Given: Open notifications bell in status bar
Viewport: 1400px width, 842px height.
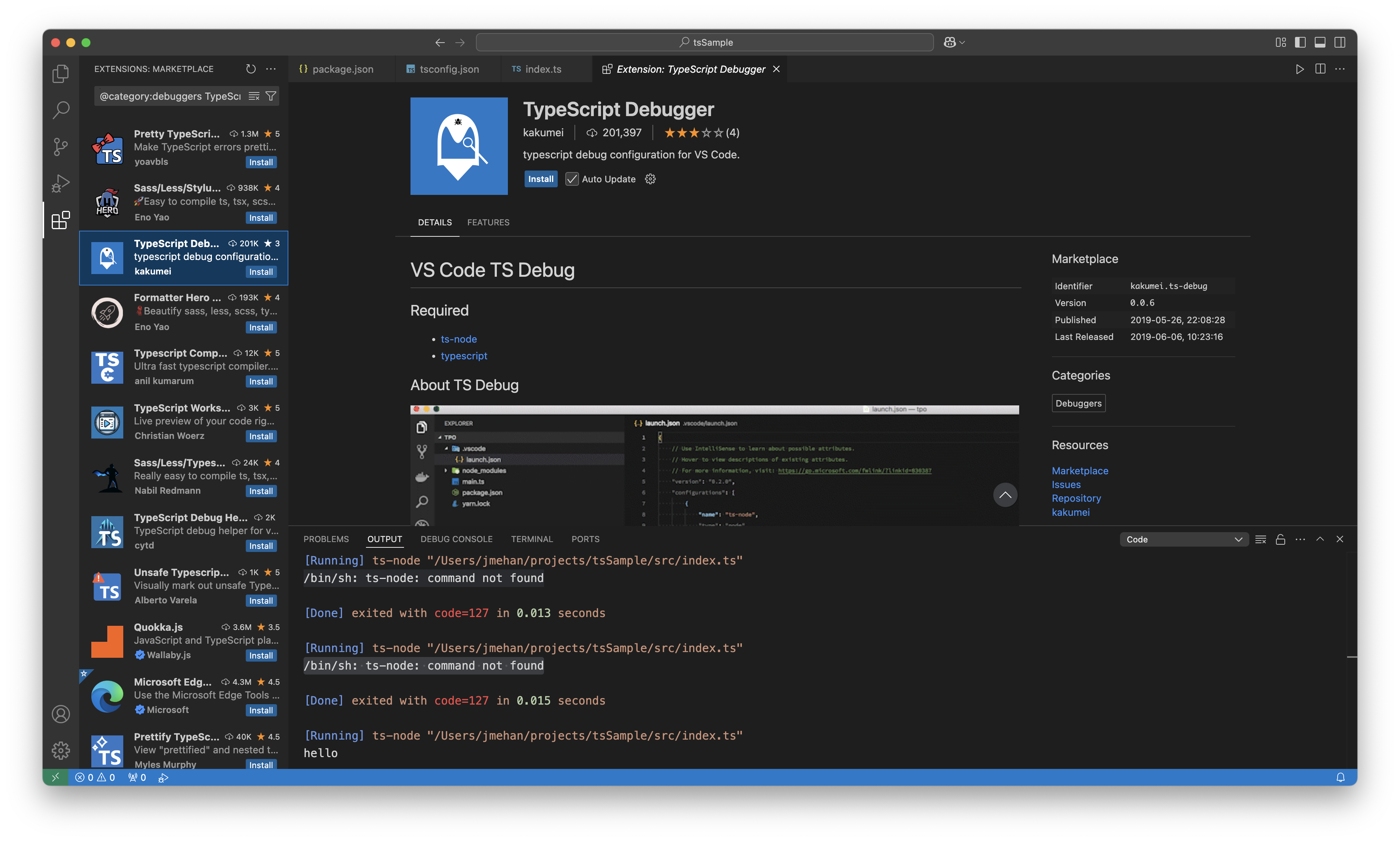Looking at the screenshot, I should 1340,777.
